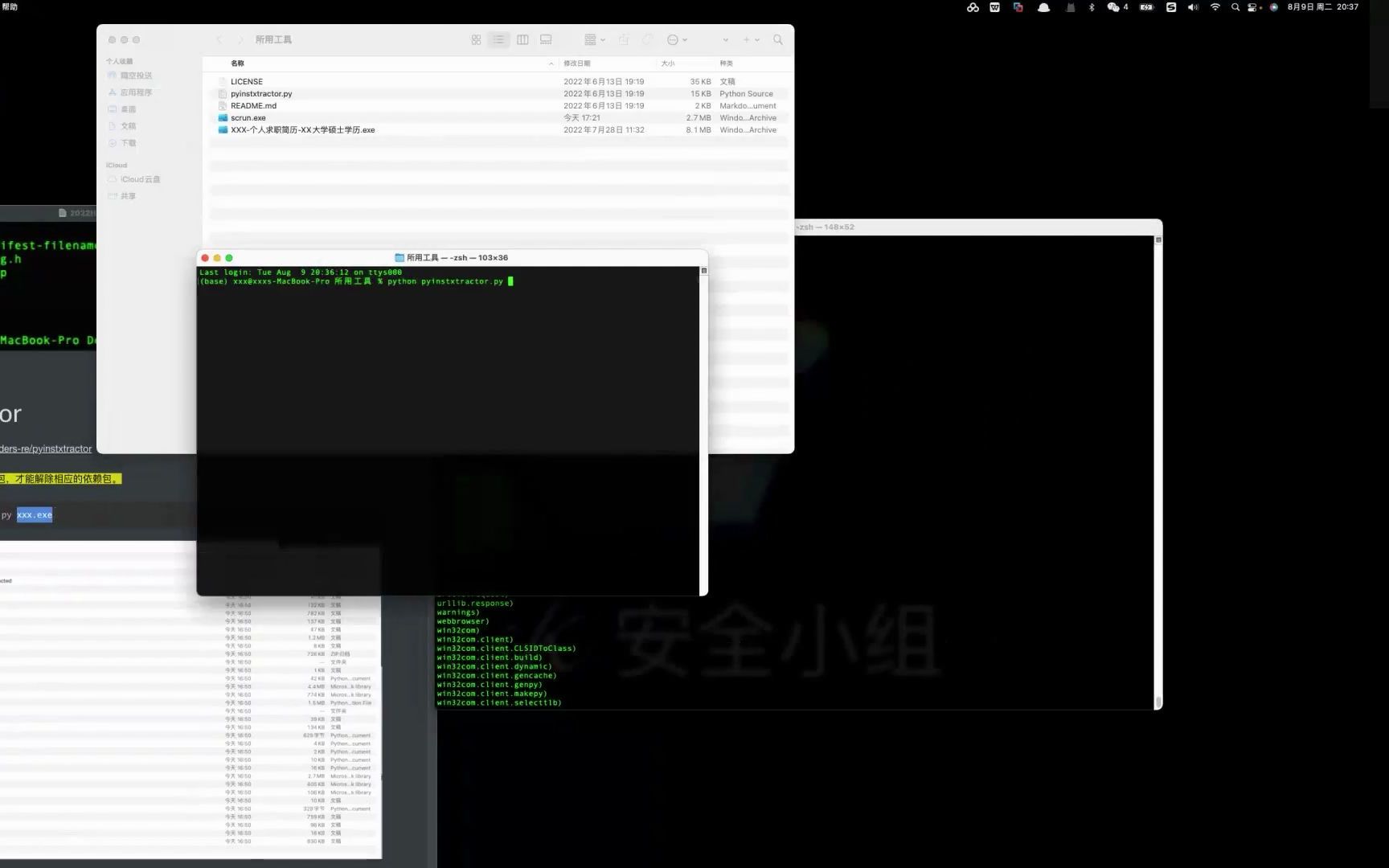Reverse sorting with the 名称 column chevron
1389x868 pixels.
pyautogui.click(x=551, y=63)
